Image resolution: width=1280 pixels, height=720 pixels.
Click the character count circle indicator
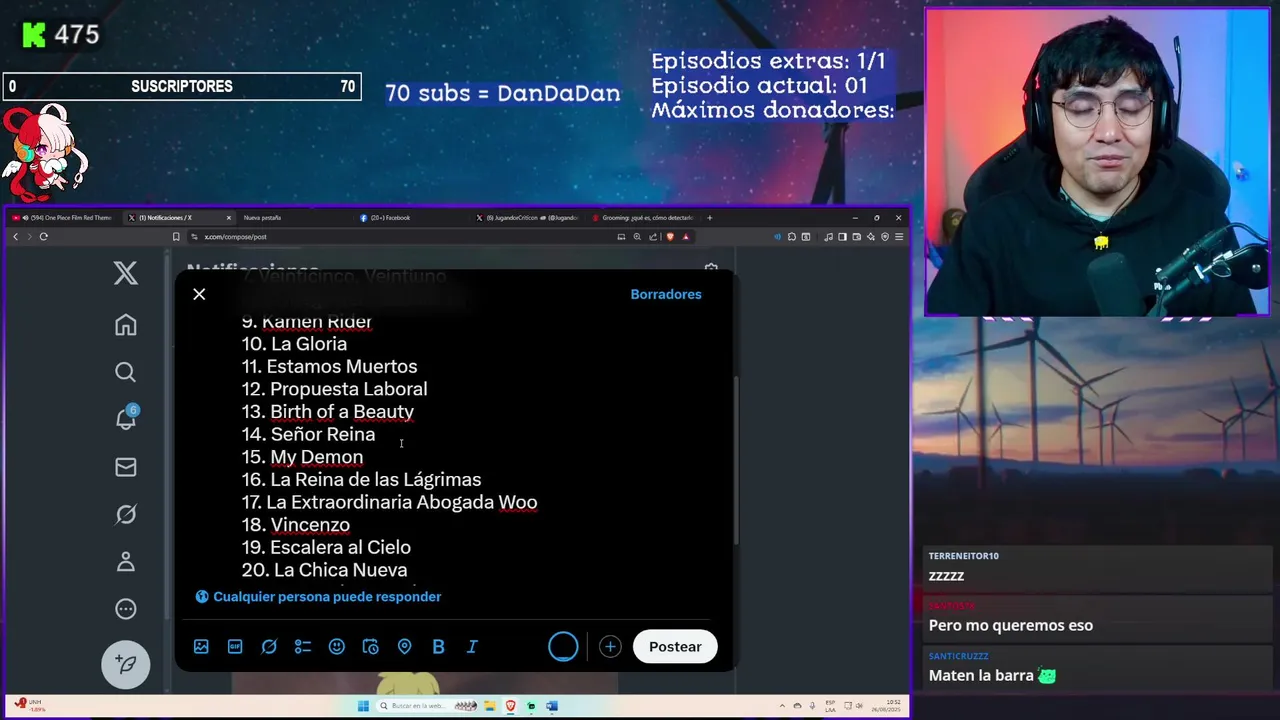point(563,646)
